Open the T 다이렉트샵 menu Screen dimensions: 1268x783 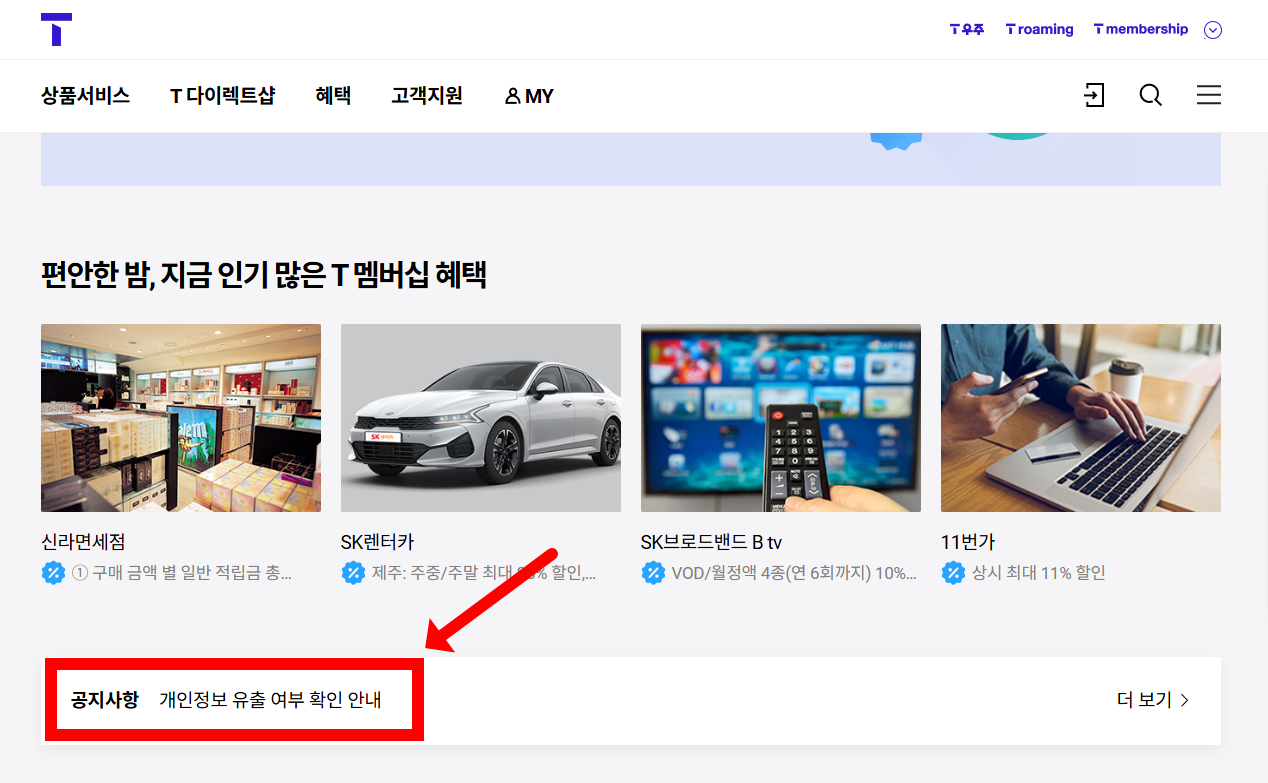222,96
